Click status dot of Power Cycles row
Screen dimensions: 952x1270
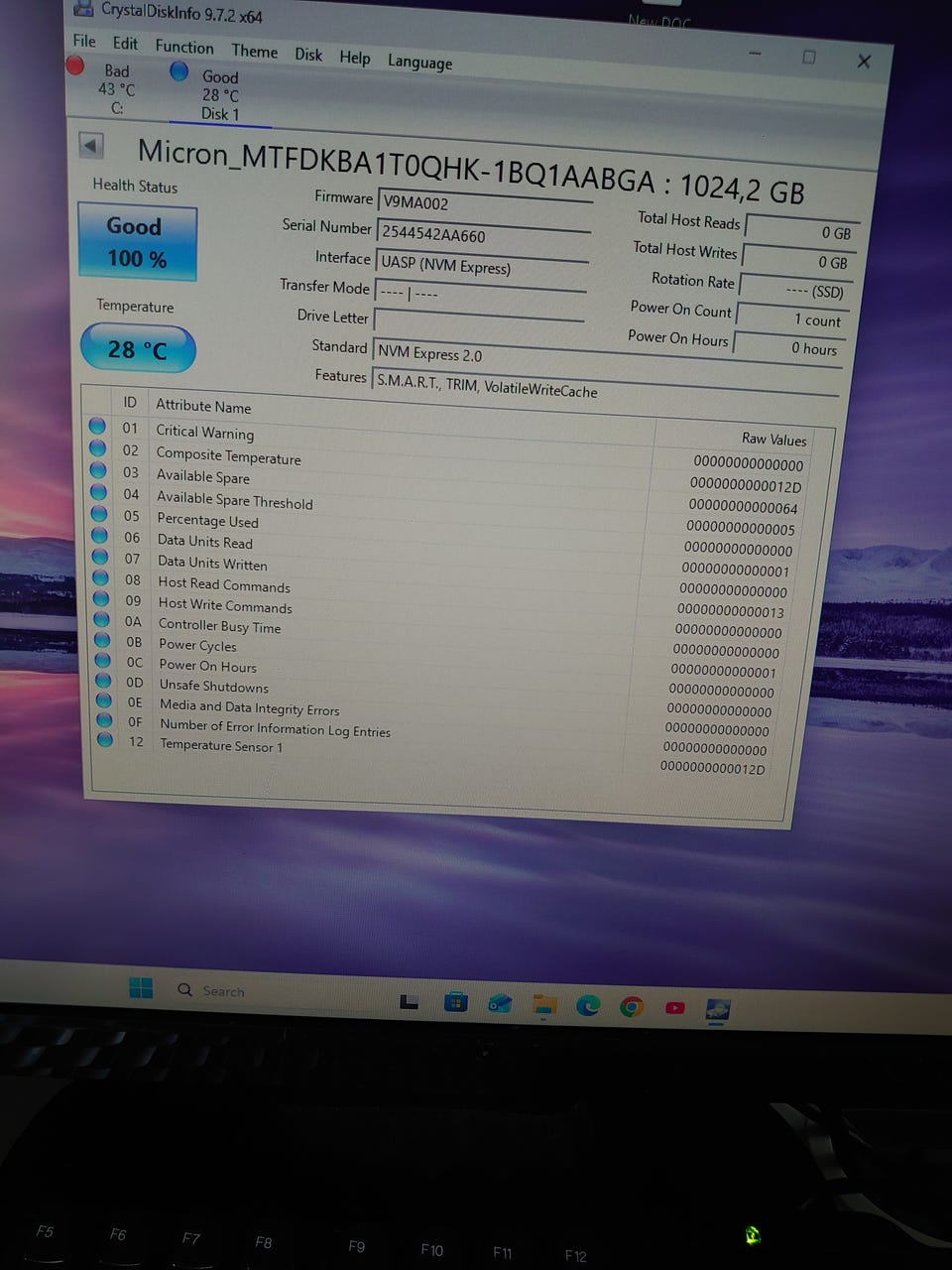click(102, 641)
